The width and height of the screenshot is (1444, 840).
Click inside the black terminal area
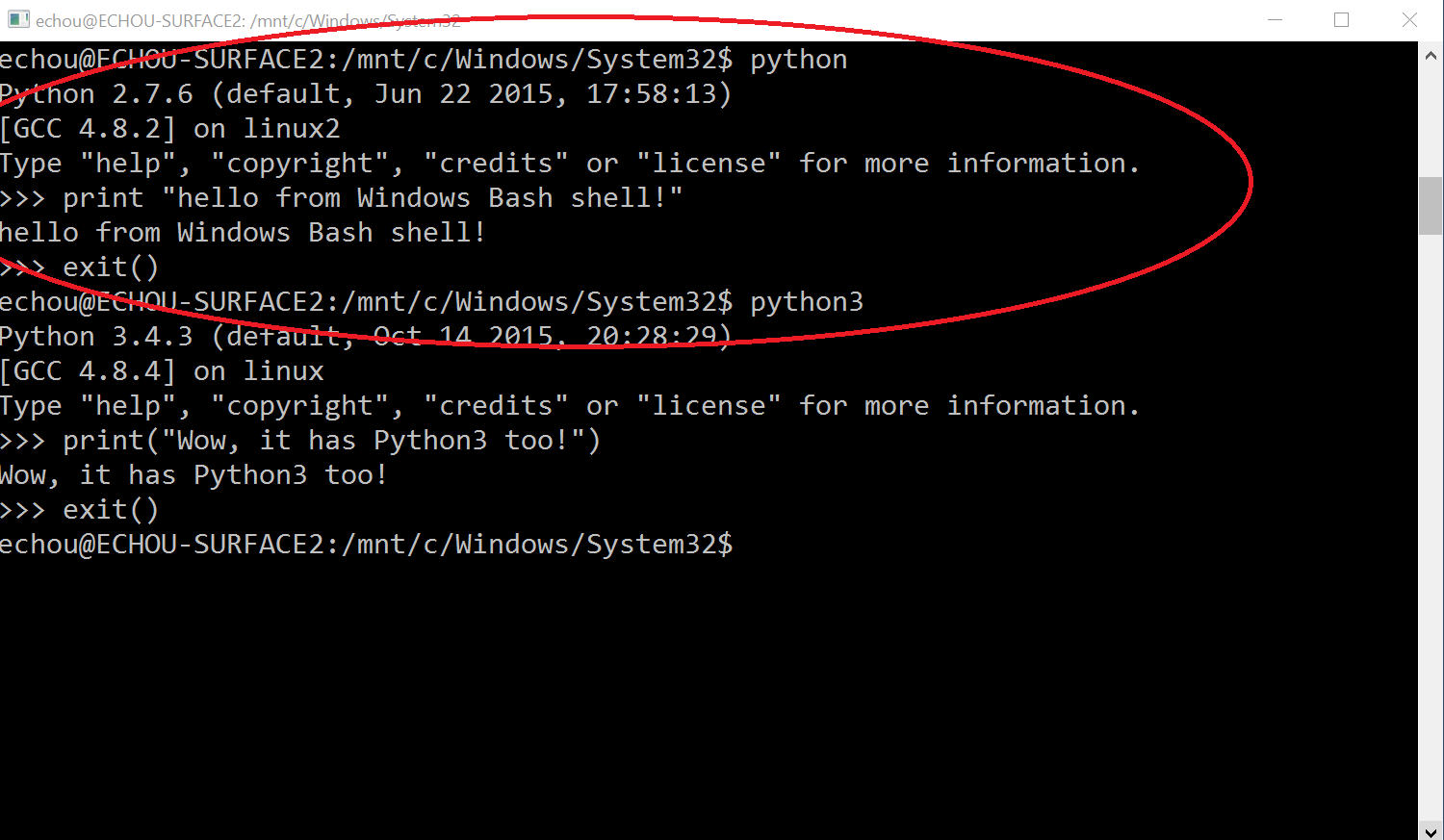click(674, 674)
